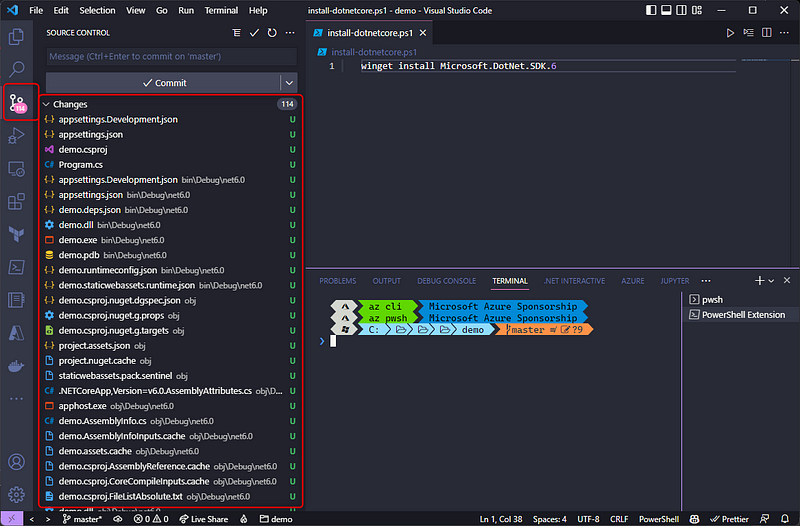Click the Docker icon in activity bar
This screenshot has height=526, width=800.
pyautogui.click(x=16, y=365)
